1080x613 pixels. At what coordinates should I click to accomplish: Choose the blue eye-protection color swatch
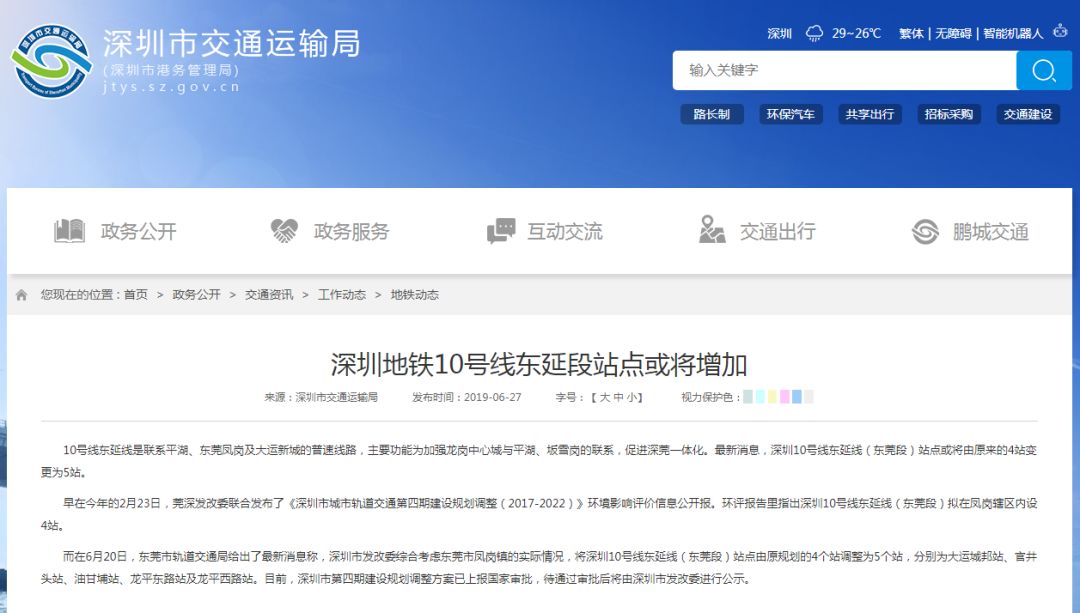[797, 397]
